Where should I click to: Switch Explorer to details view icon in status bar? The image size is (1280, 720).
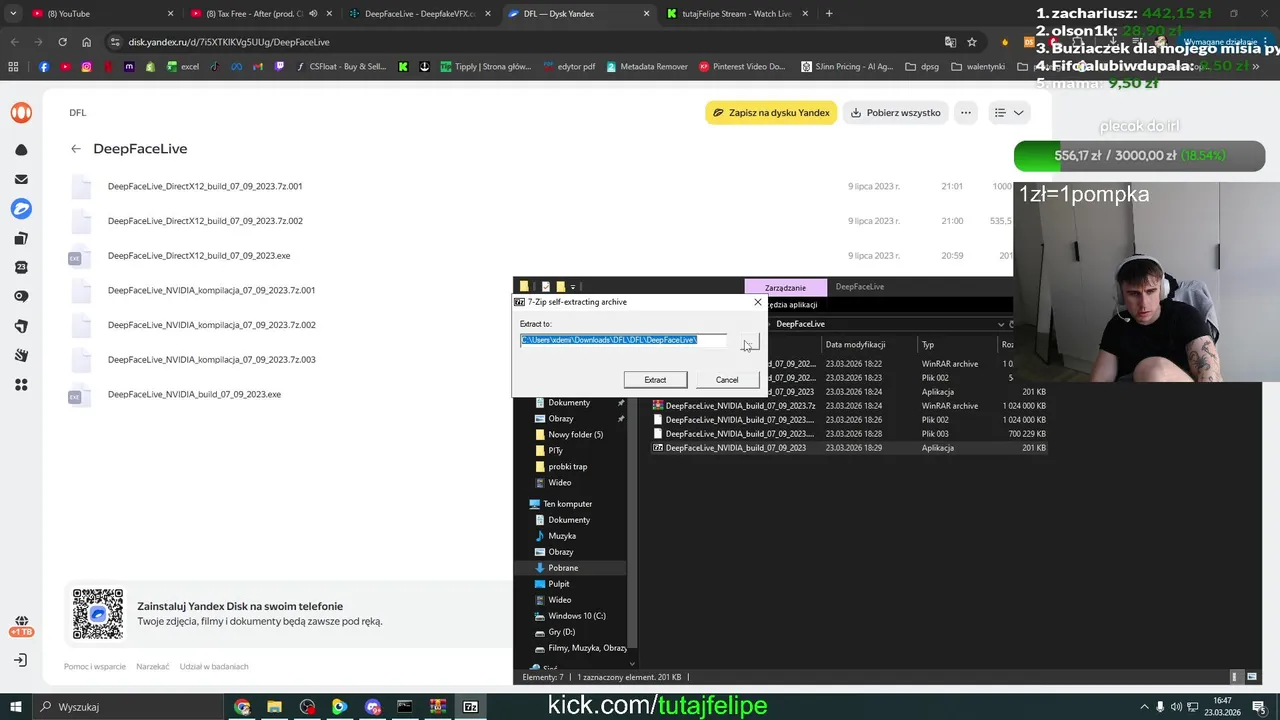pos(1236,677)
